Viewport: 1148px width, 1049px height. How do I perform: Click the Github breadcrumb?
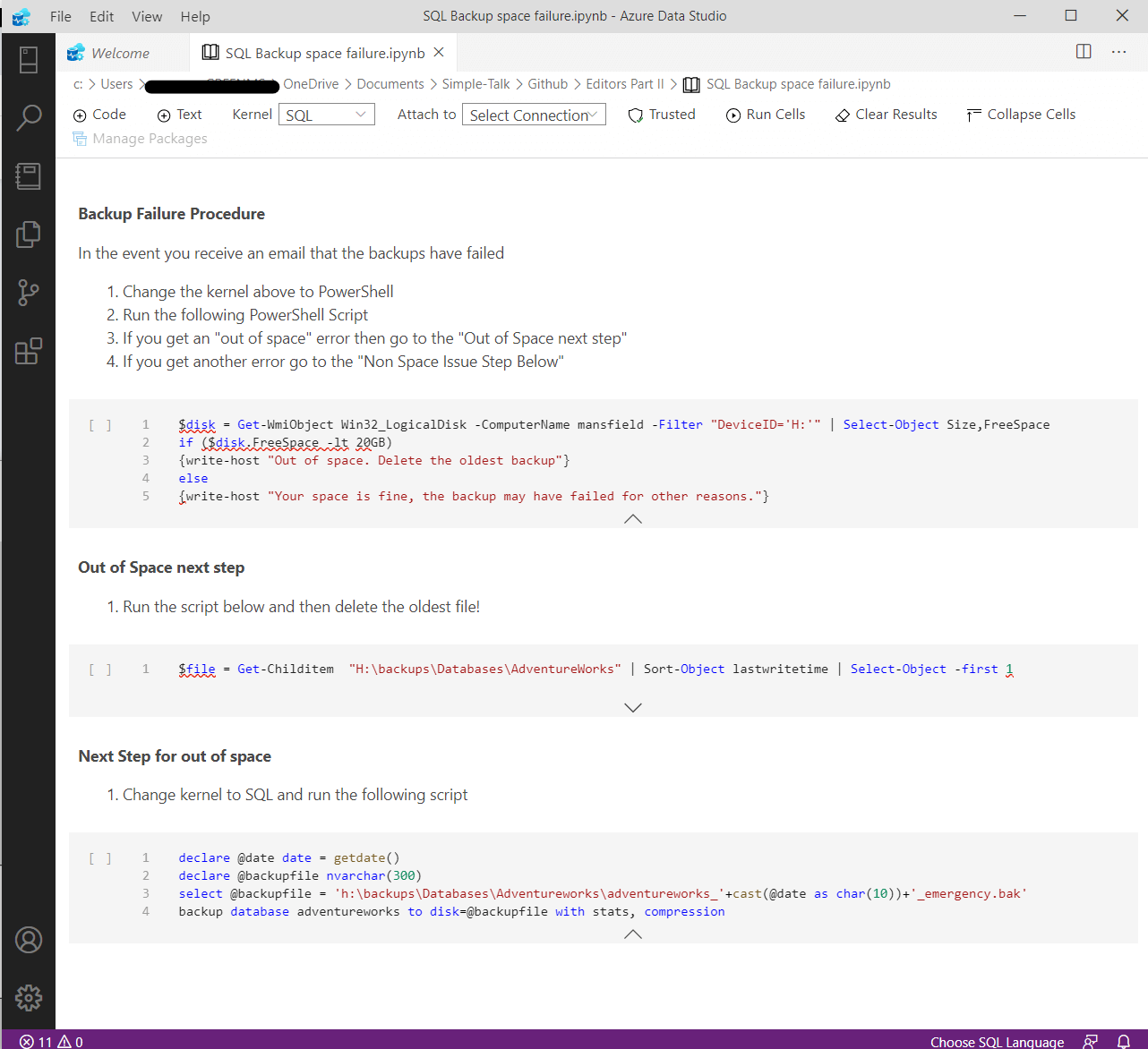548,84
